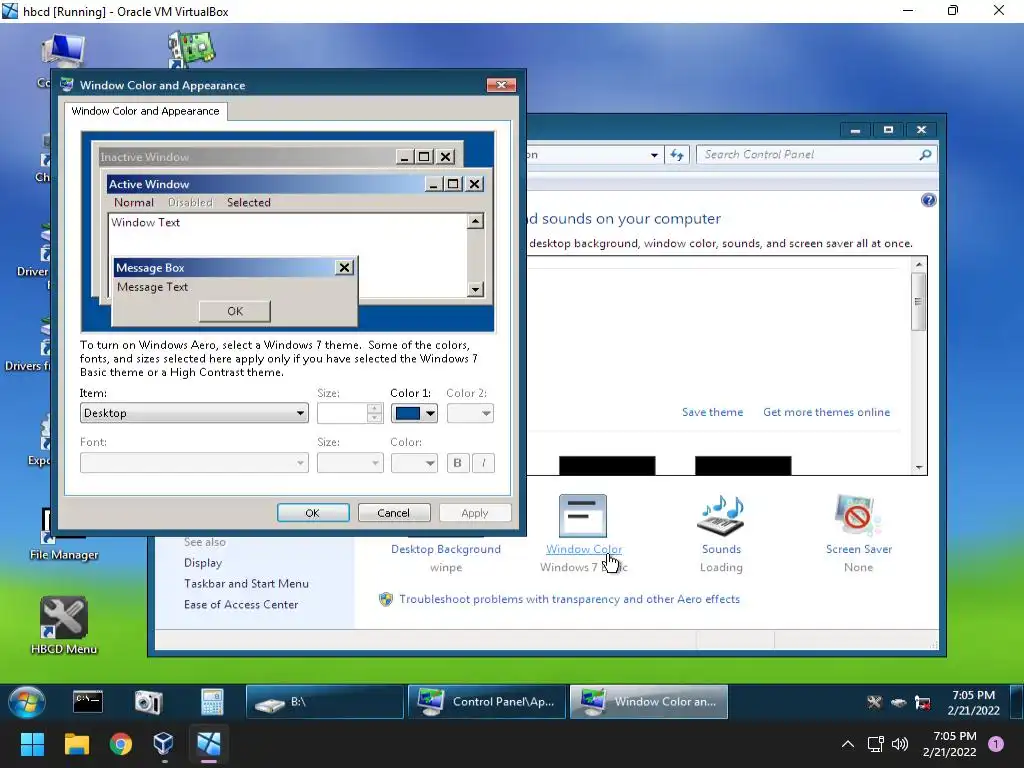The height and width of the screenshot is (768, 1024).
Task: Open VirtualBox manager on host taskbar
Action: [163, 744]
